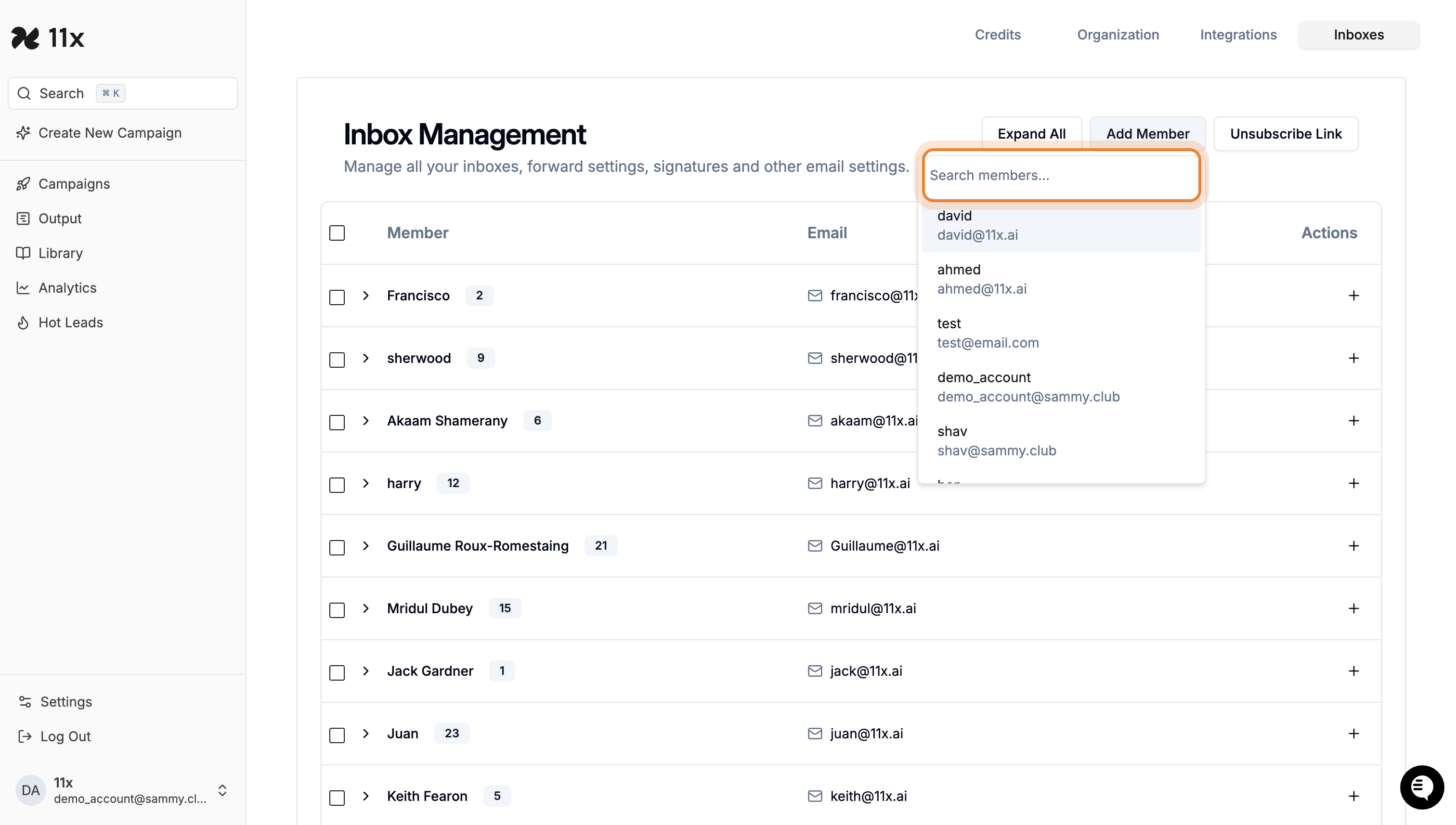
Task: Click the plus action for Juan
Action: coord(1353,734)
